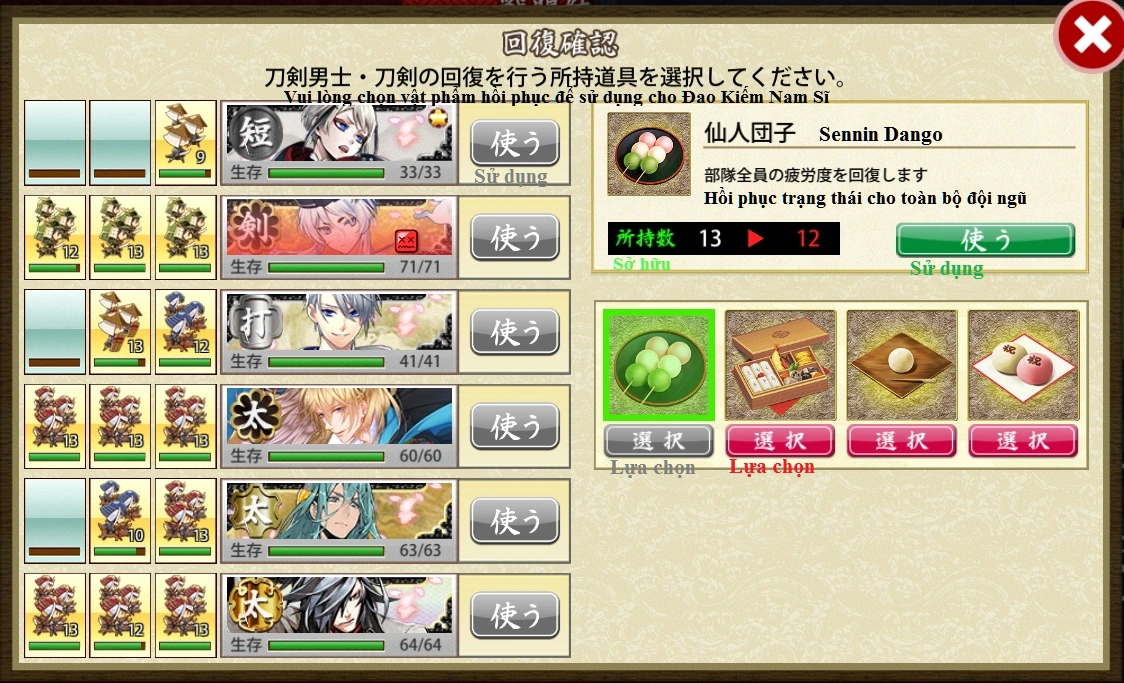The image size is (1124, 683).
Task: Click the pink 選択 button under bento box
Action: 780,441
